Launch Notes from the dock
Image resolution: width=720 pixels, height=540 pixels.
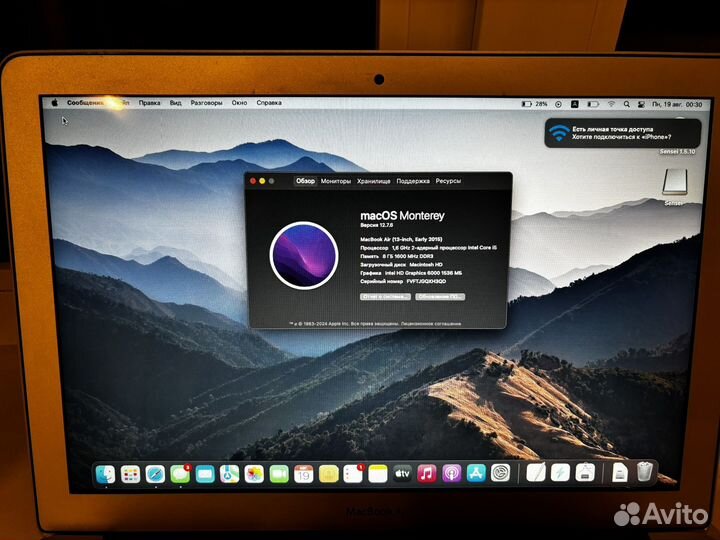pos(377,474)
